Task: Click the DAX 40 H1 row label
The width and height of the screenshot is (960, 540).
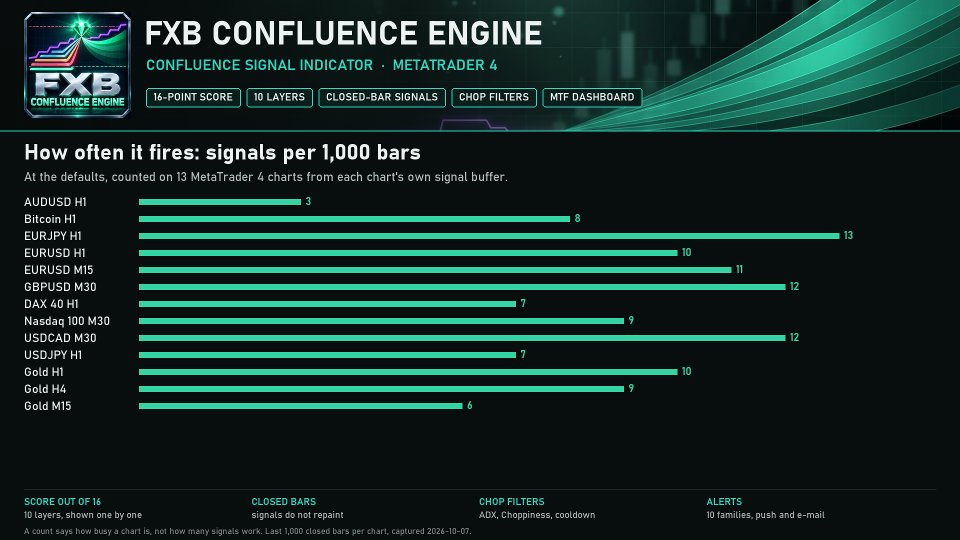Action: 51,304
